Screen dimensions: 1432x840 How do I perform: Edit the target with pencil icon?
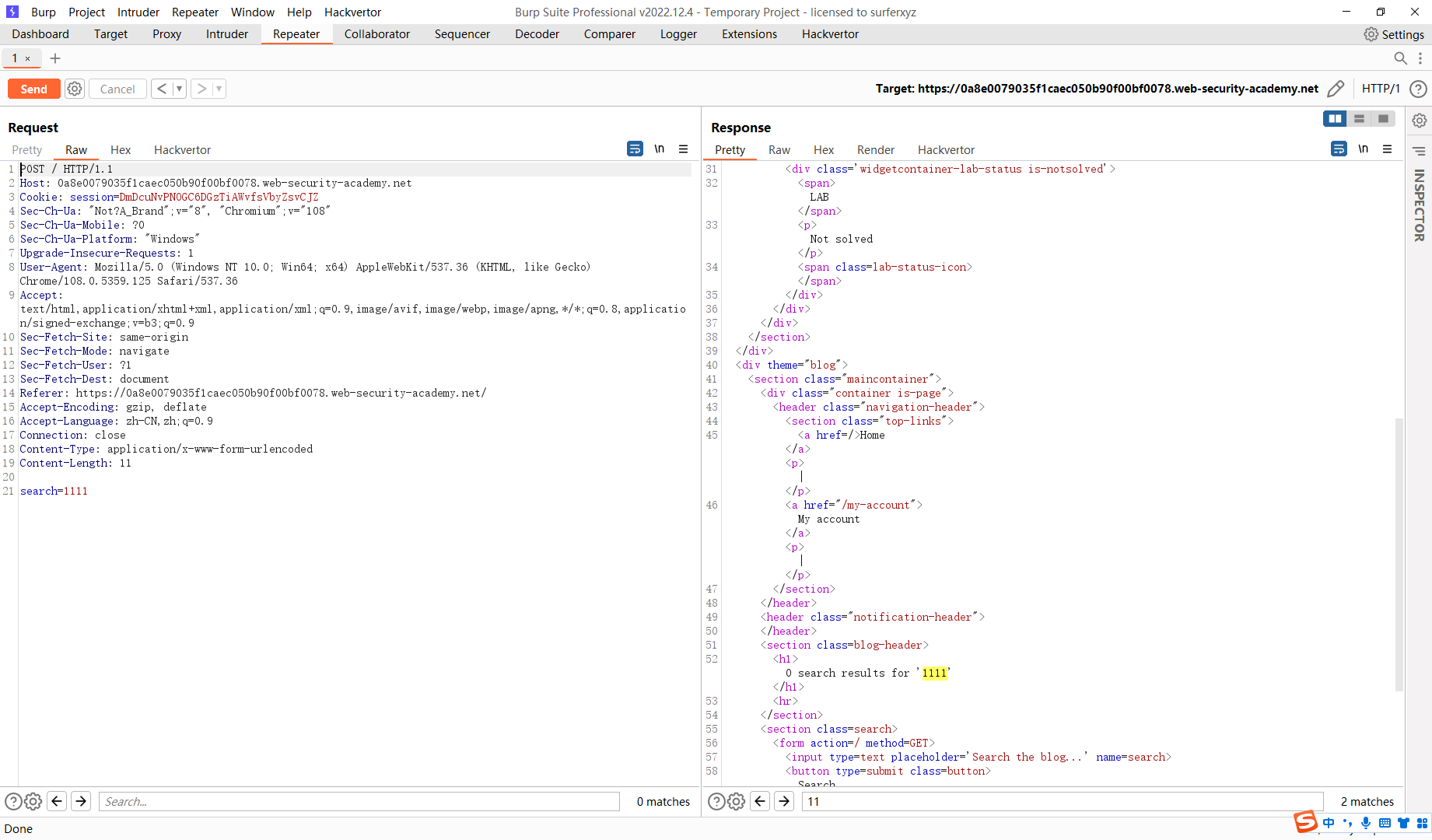(x=1336, y=89)
